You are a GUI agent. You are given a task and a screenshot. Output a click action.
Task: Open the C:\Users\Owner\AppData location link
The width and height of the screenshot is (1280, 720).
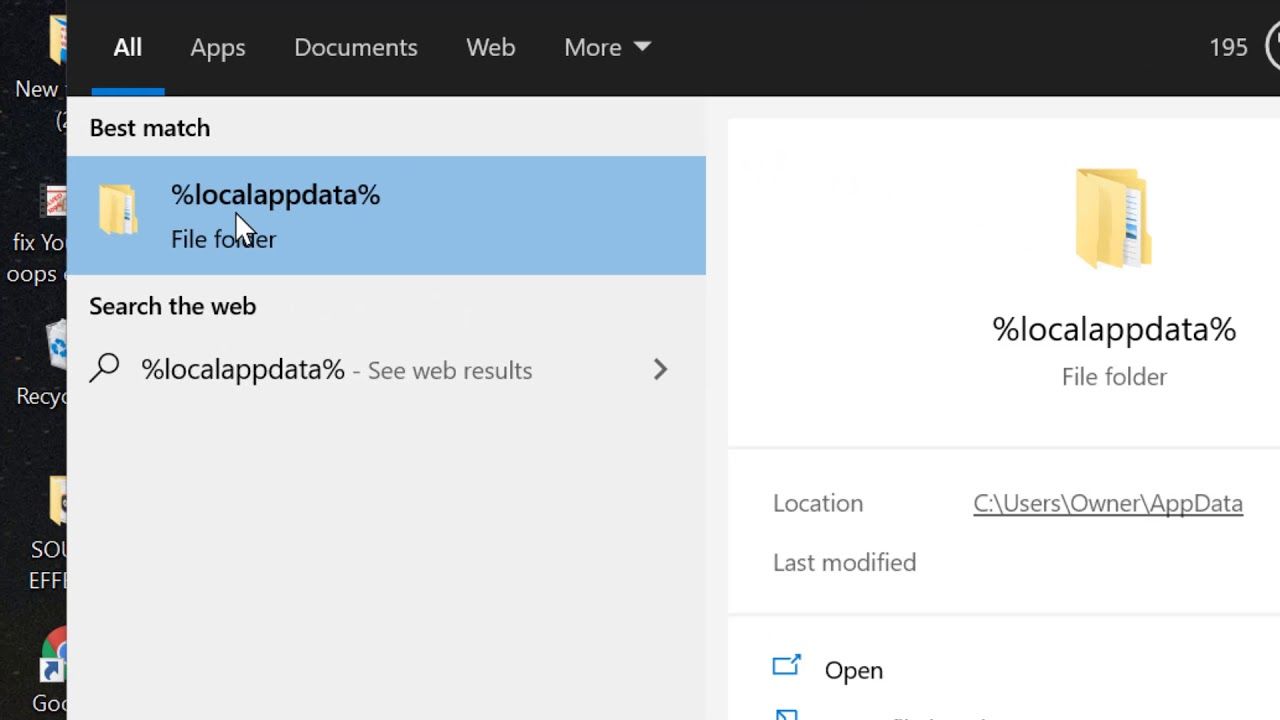pyautogui.click(x=1108, y=503)
